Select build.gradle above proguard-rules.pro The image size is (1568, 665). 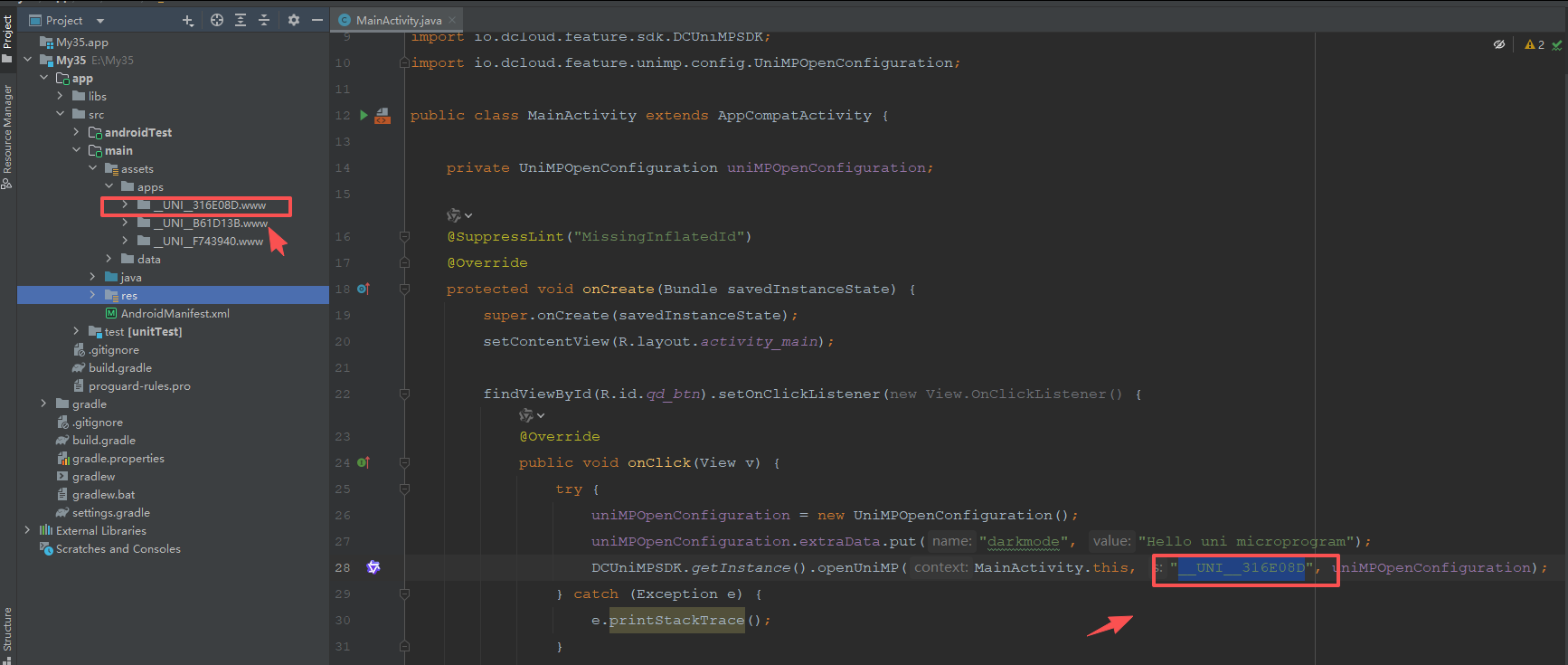119,368
